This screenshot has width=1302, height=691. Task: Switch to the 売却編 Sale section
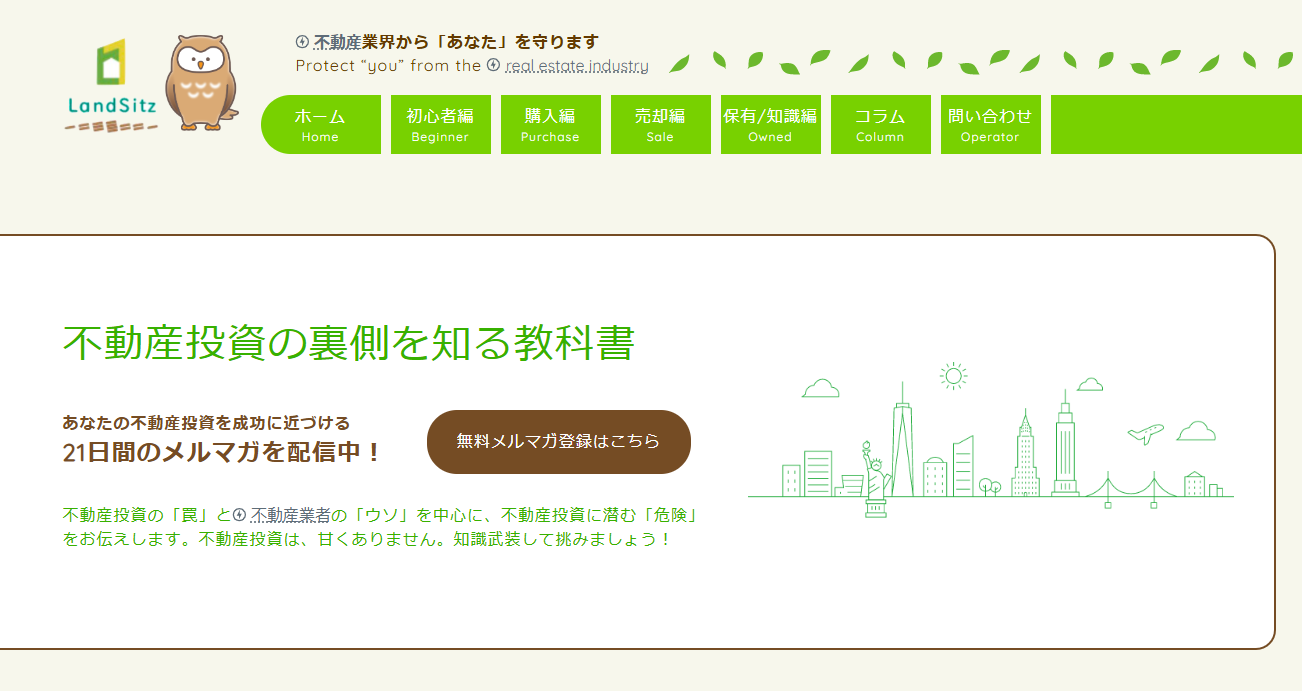click(x=660, y=124)
